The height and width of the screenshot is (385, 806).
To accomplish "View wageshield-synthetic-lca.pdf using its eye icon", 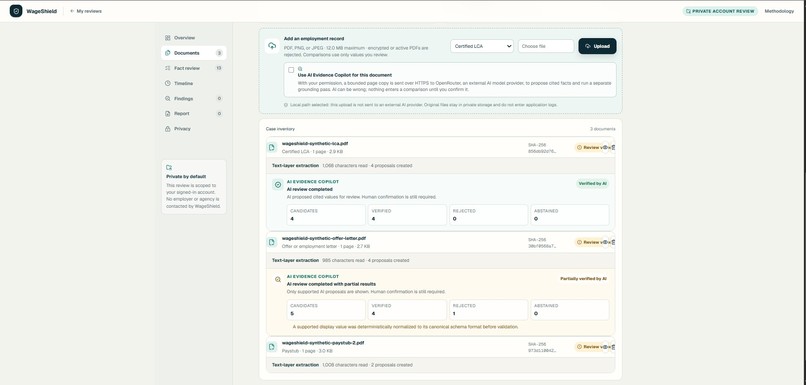I will [x=605, y=148].
